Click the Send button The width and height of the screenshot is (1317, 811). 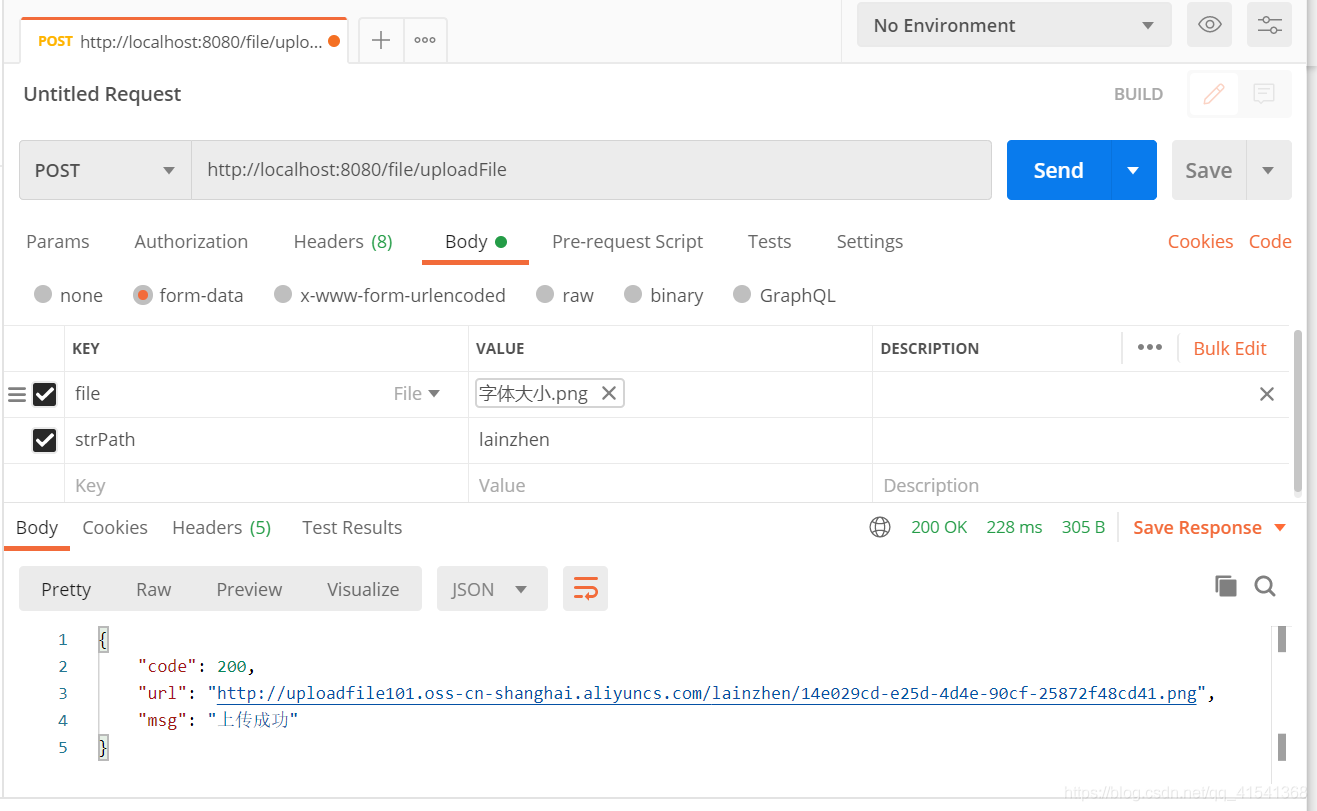tap(1057, 170)
